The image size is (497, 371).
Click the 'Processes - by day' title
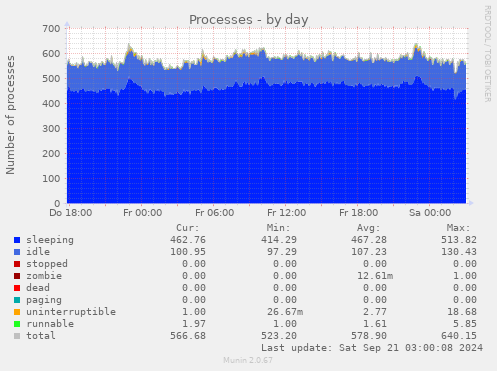pyautogui.click(x=249, y=20)
